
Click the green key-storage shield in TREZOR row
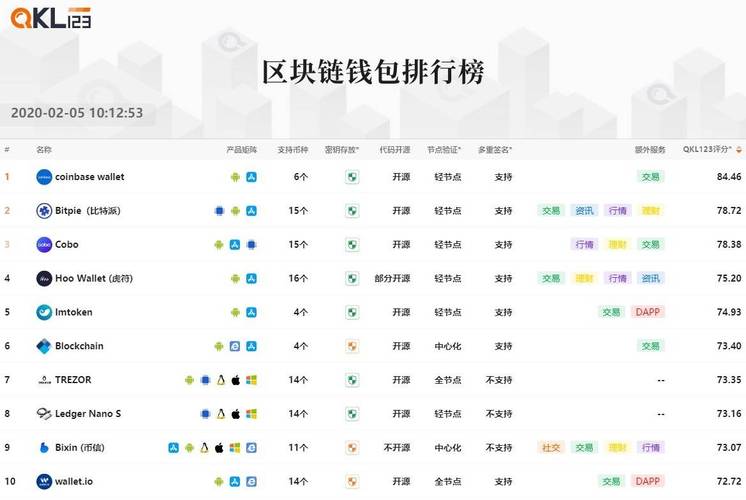tap(352, 380)
